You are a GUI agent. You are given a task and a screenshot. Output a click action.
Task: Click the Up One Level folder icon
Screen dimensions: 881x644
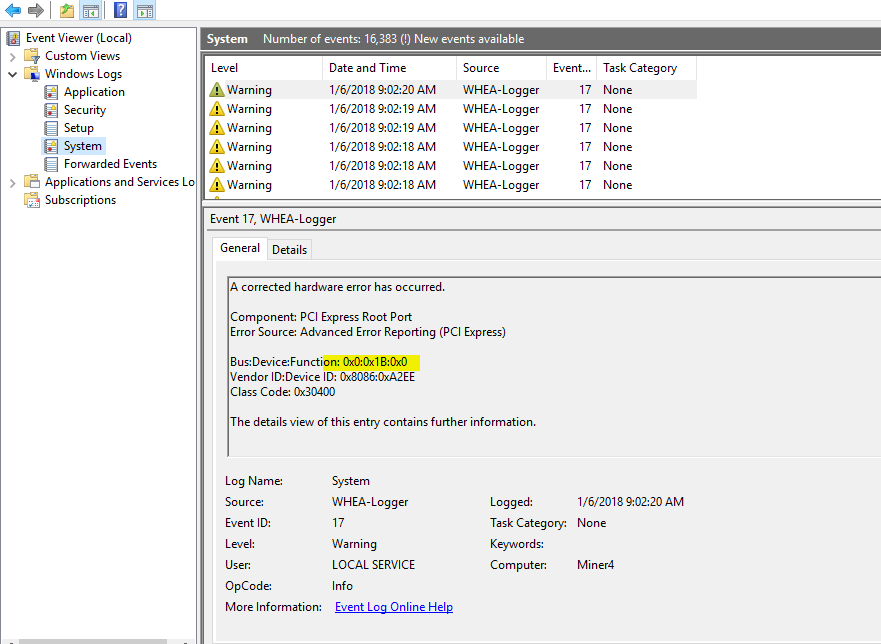tap(66, 11)
